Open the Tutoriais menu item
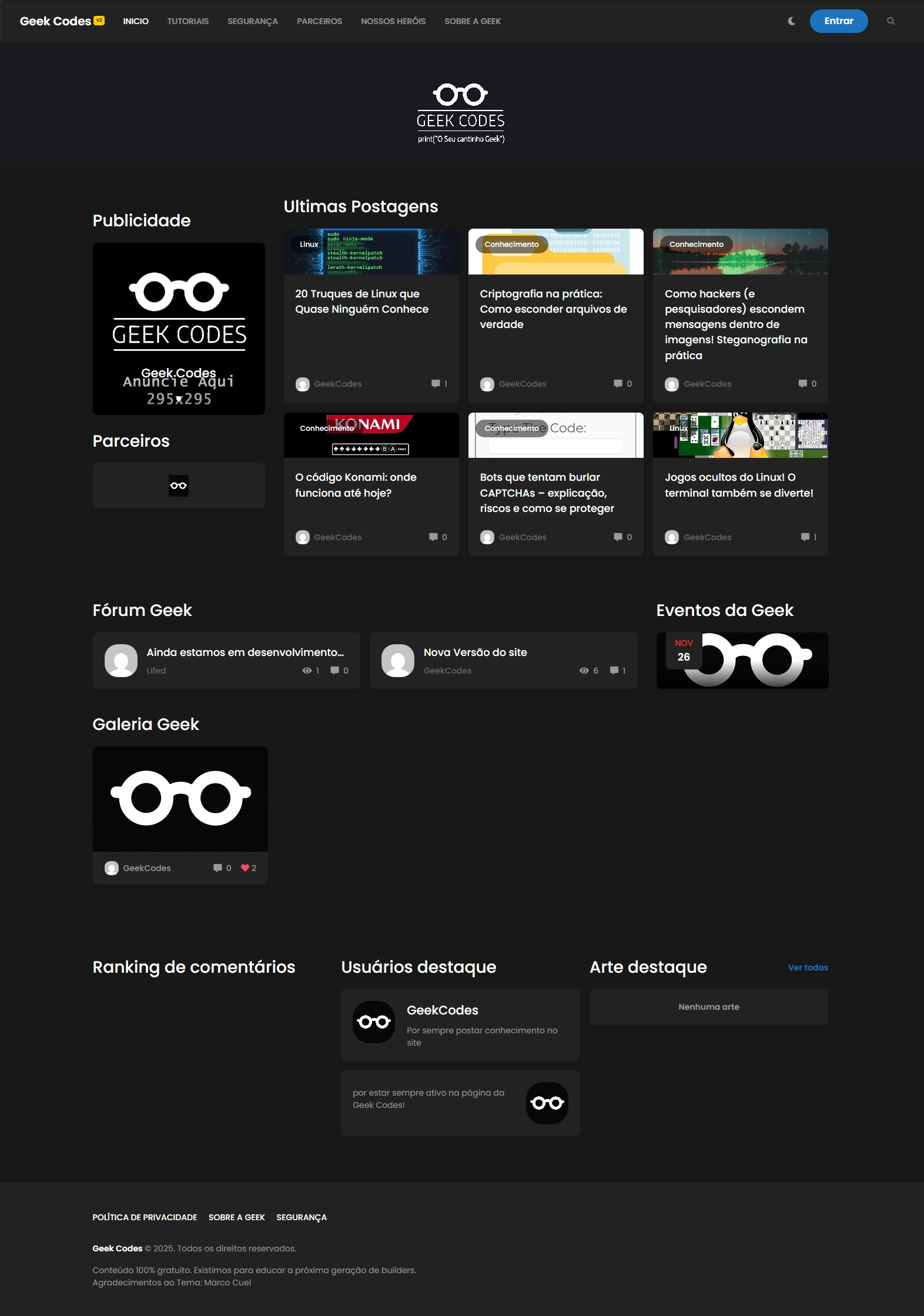Viewport: 924px width, 1316px height. pos(188,21)
